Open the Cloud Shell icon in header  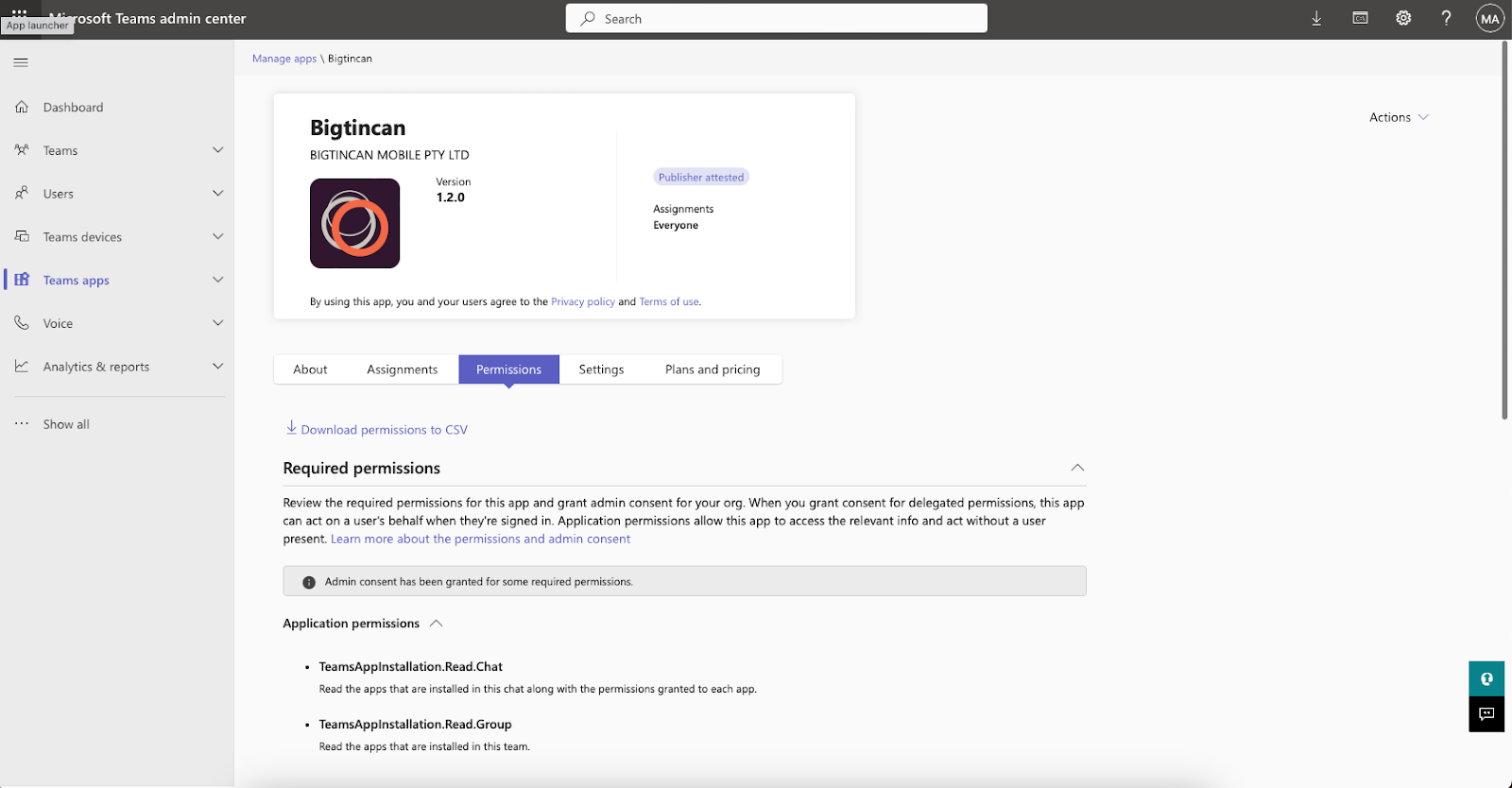pyautogui.click(x=1360, y=19)
